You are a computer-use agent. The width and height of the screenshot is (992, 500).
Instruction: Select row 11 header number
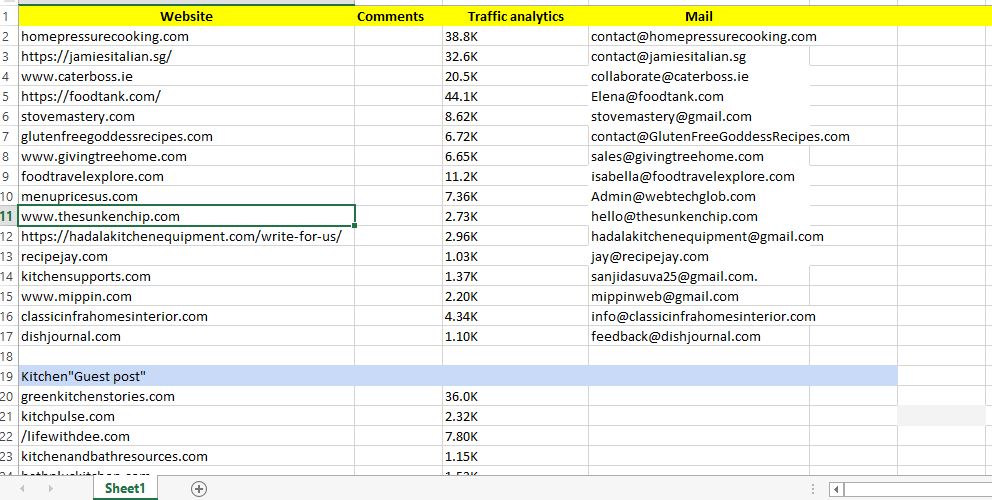[7, 216]
